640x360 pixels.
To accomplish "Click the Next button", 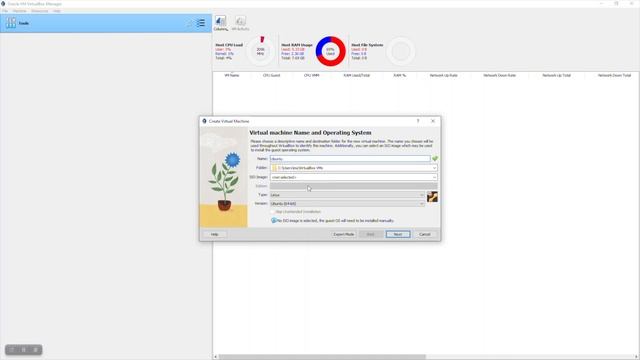I will [398, 234].
